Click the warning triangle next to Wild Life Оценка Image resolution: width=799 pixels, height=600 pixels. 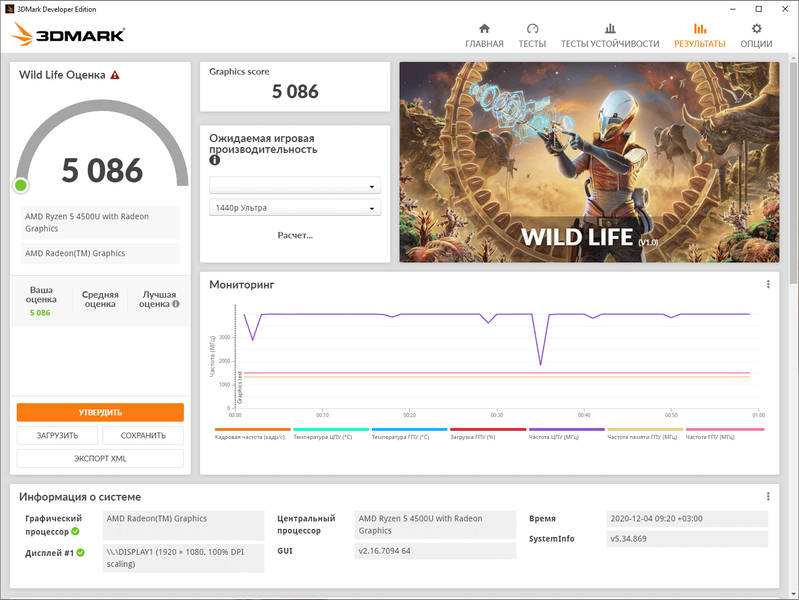coord(115,75)
